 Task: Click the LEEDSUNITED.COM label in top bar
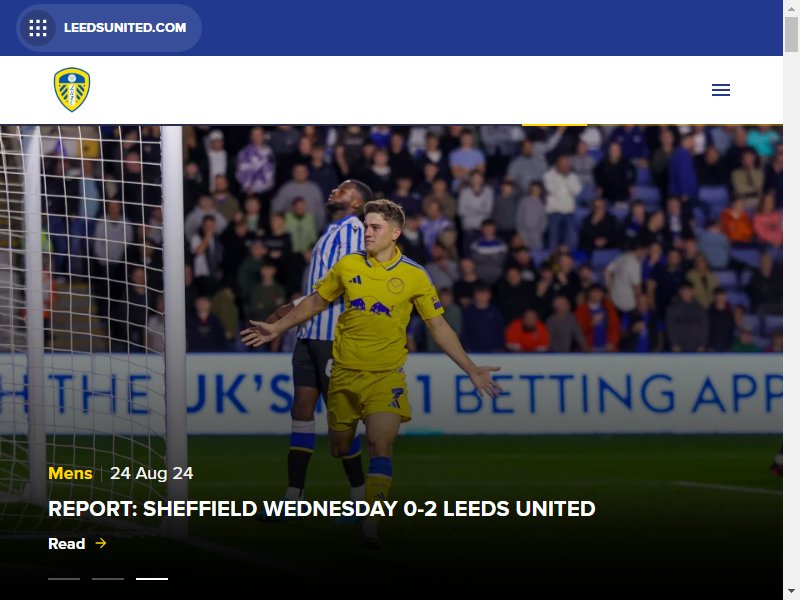[x=125, y=28]
